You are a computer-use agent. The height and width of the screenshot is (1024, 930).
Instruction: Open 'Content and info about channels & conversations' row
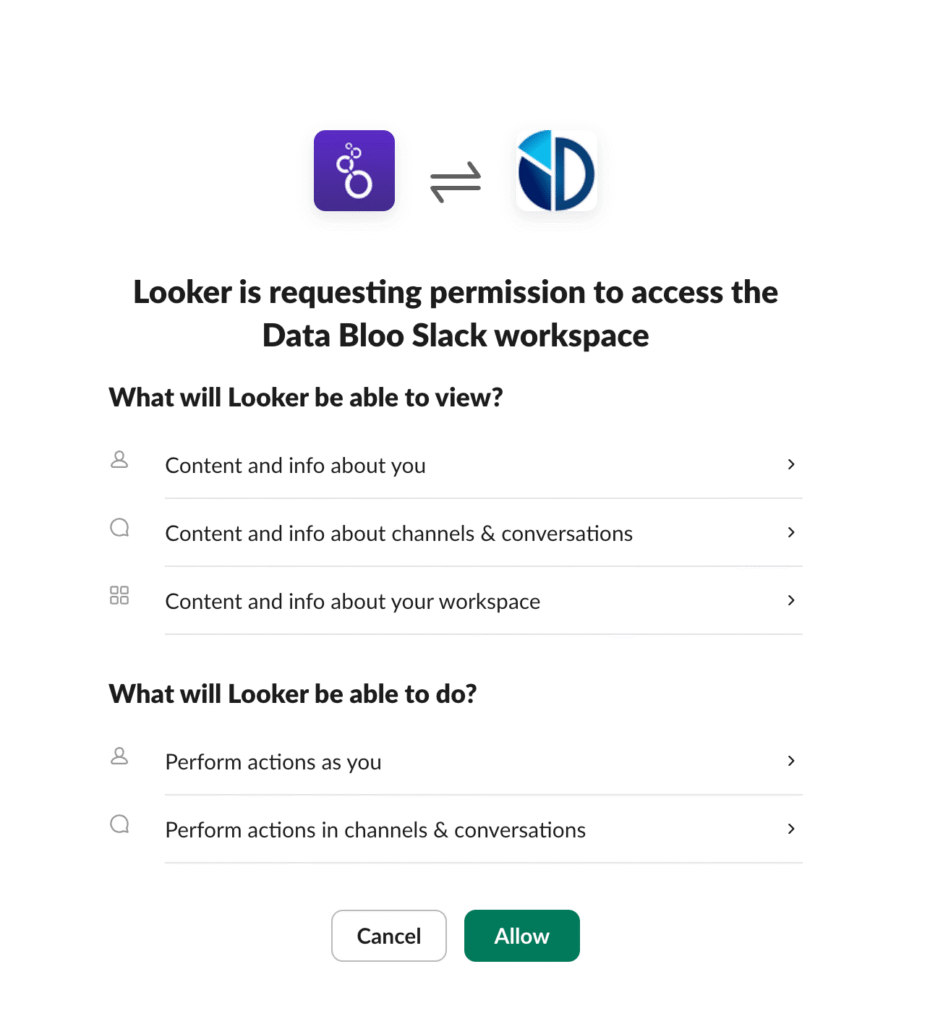tap(398, 534)
